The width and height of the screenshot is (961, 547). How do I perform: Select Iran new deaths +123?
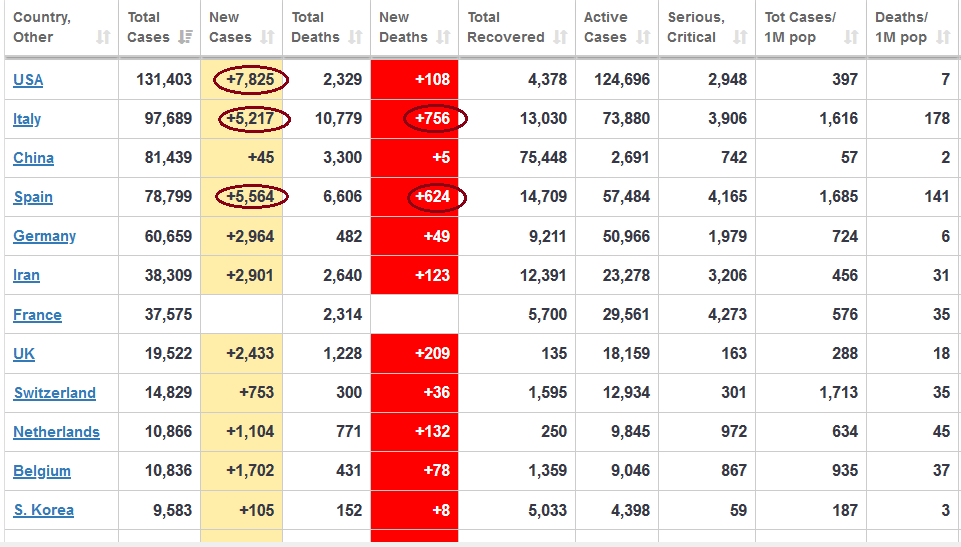point(433,276)
